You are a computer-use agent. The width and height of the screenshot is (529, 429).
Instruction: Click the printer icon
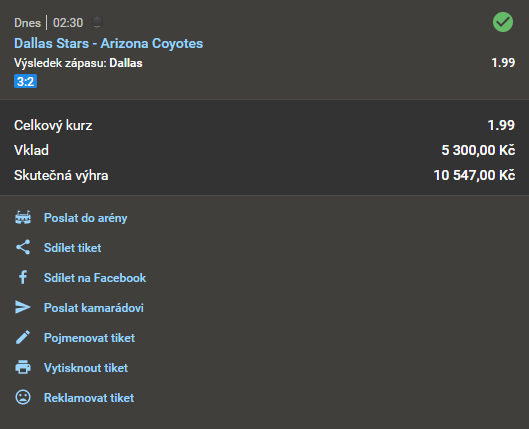[23, 367]
